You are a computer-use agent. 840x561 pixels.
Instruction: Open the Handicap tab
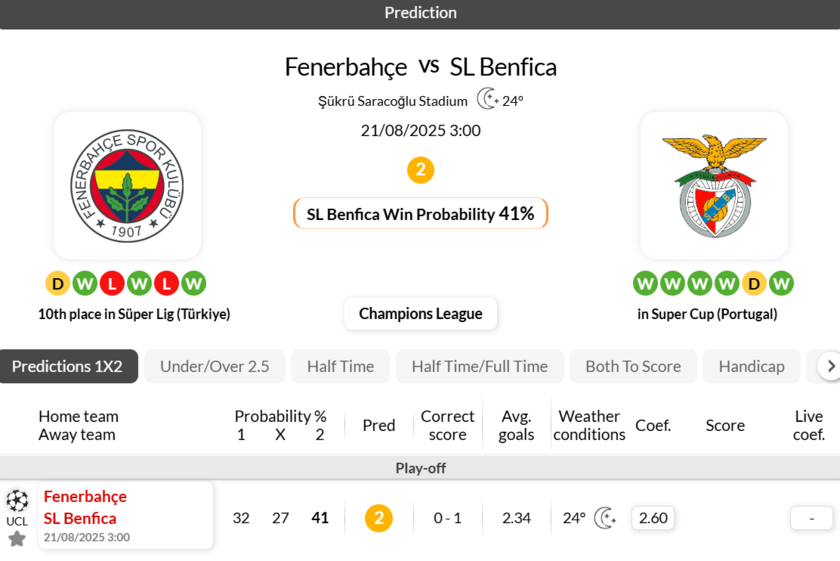click(x=751, y=366)
